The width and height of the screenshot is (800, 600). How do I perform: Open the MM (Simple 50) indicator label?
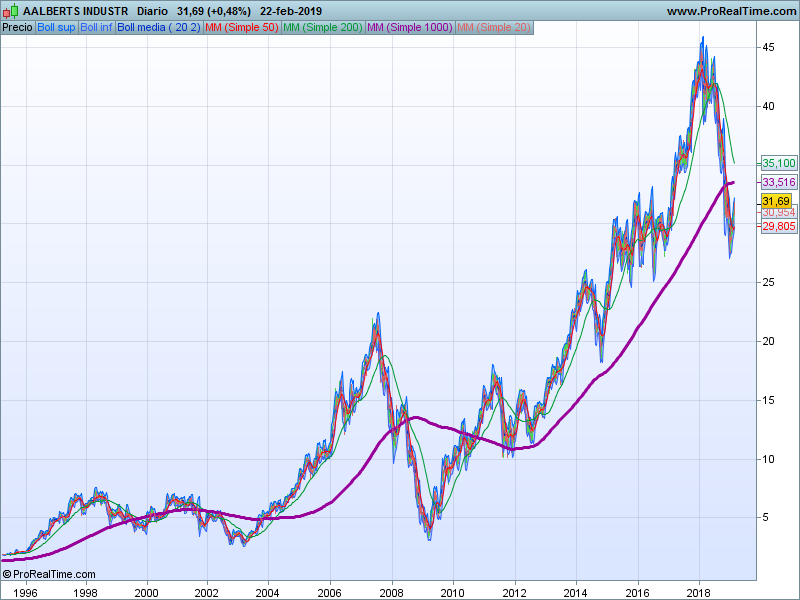pyautogui.click(x=242, y=28)
